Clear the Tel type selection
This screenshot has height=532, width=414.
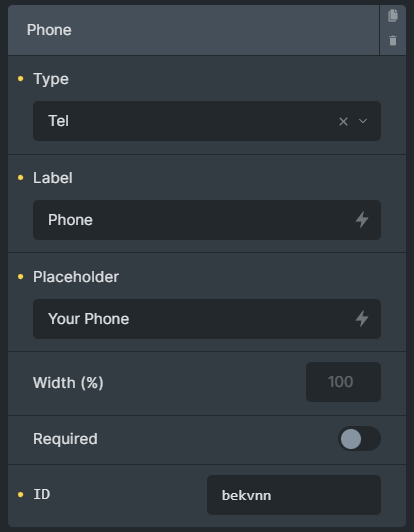(x=343, y=121)
